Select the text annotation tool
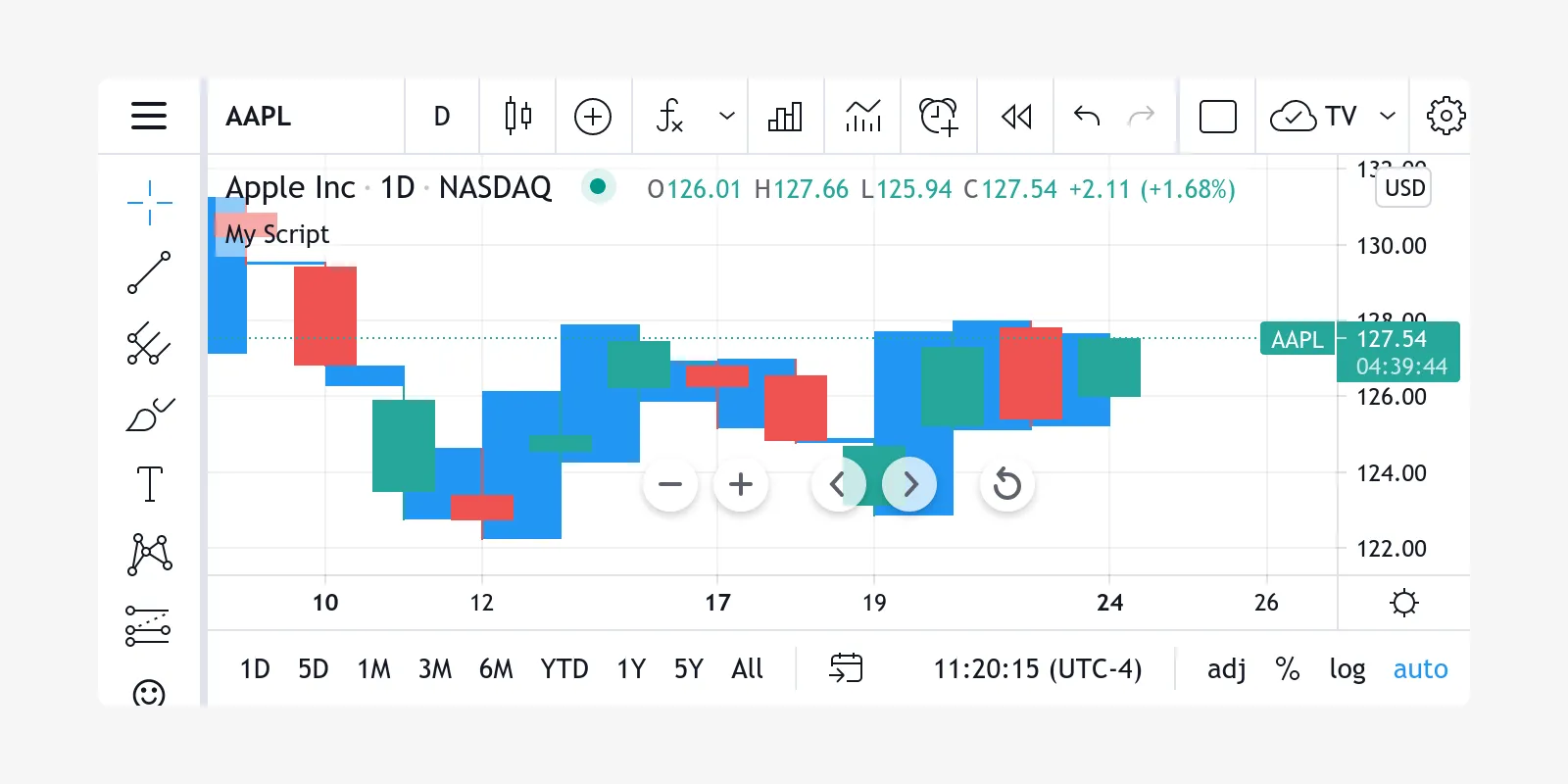The height and width of the screenshot is (784, 1568). coord(149,484)
